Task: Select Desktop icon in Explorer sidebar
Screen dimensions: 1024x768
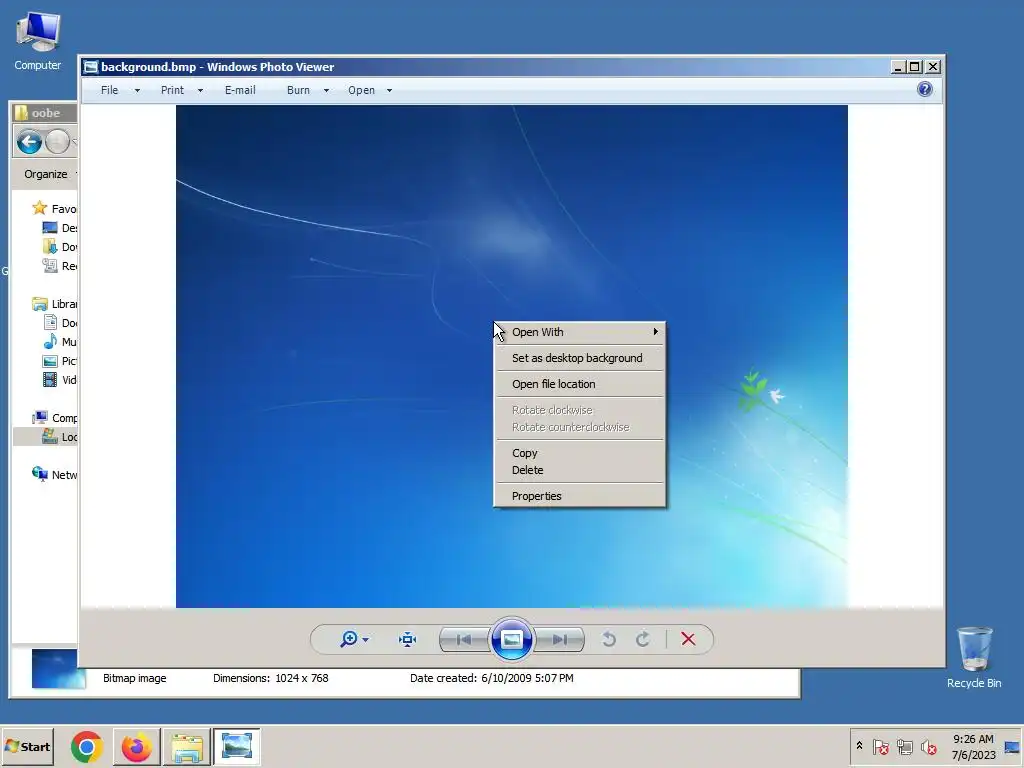Action: coord(50,228)
